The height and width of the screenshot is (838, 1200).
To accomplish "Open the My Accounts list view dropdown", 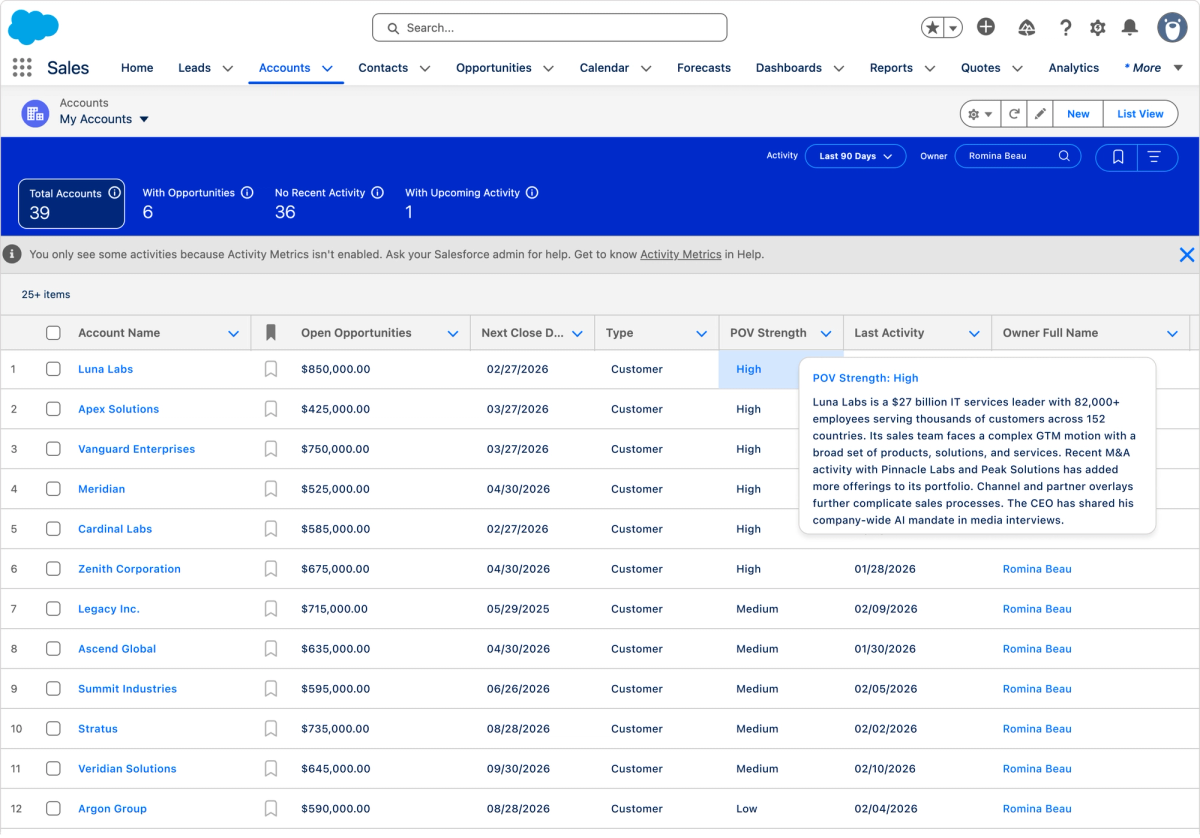I will 144,119.
